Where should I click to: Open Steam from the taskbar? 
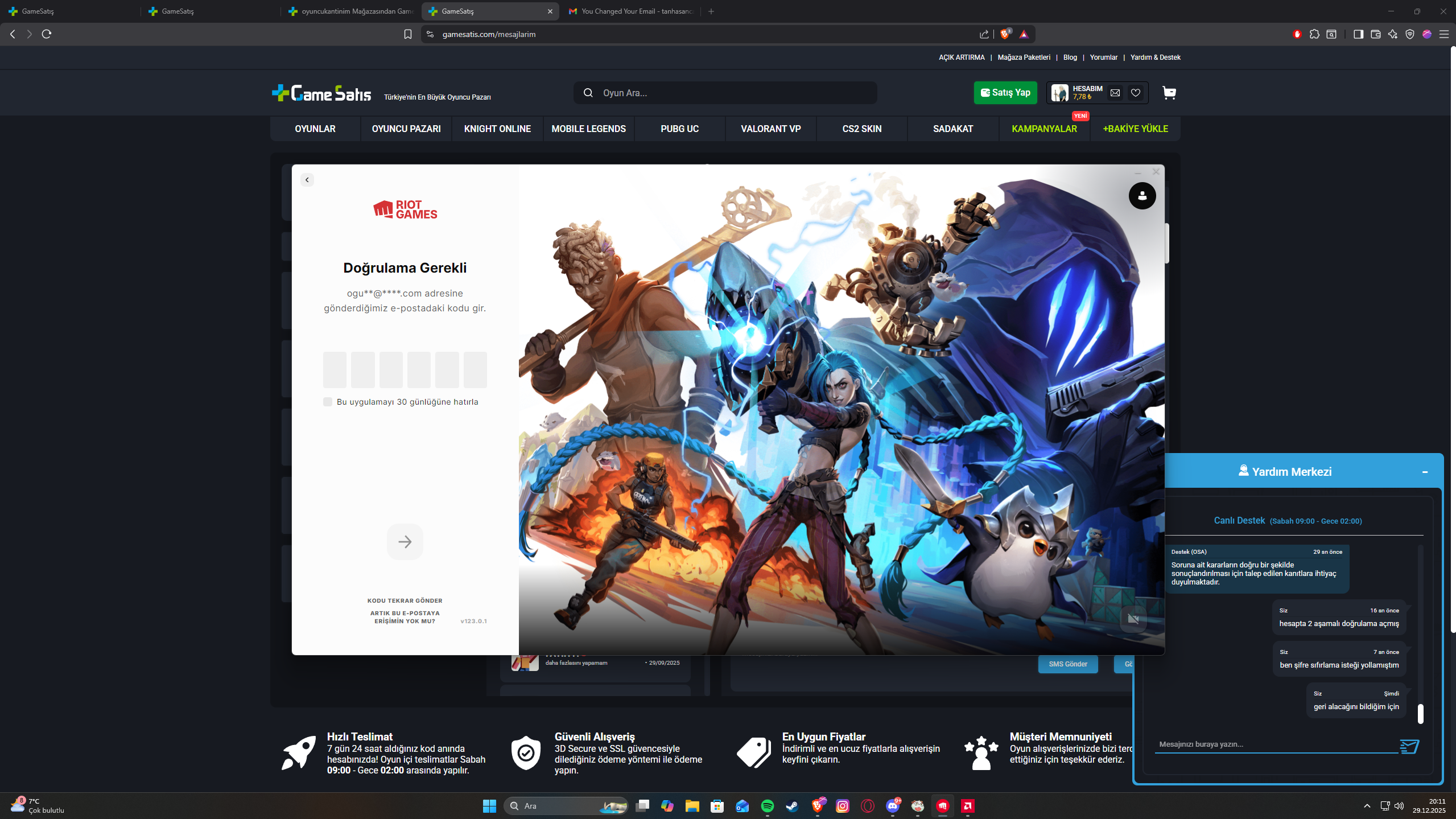pyautogui.click(x=792, y=806)
